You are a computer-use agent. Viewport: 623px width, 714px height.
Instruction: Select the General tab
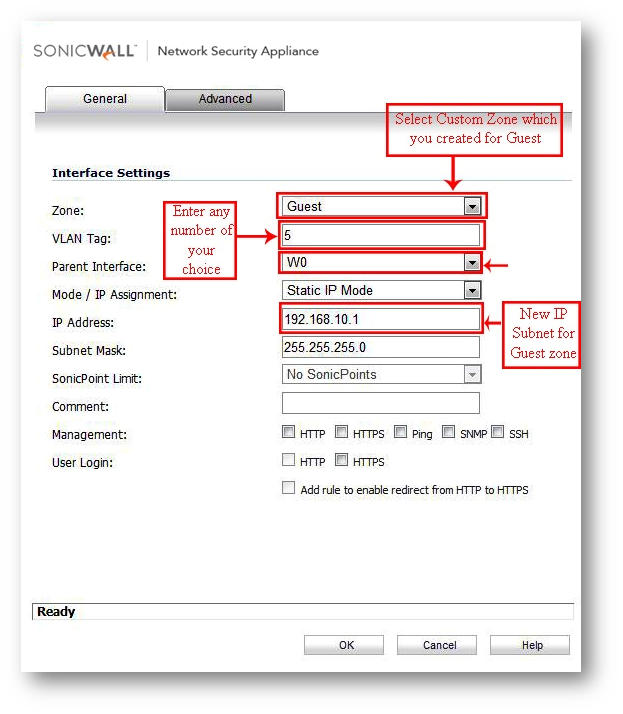(x=105, y=99)
